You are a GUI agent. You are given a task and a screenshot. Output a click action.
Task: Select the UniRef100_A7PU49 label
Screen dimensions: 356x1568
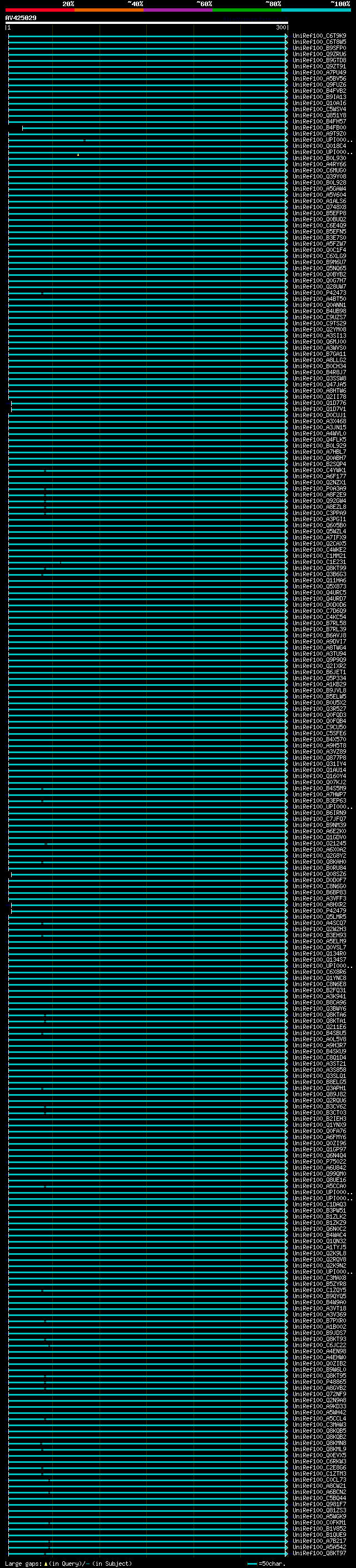[319, 72]
